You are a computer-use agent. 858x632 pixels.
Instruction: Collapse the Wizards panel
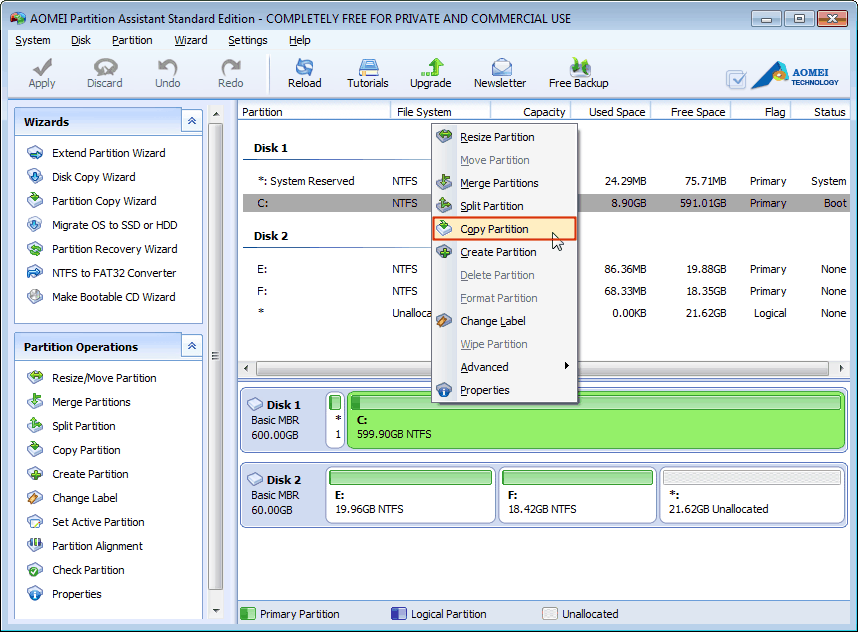tap(192, 121)
